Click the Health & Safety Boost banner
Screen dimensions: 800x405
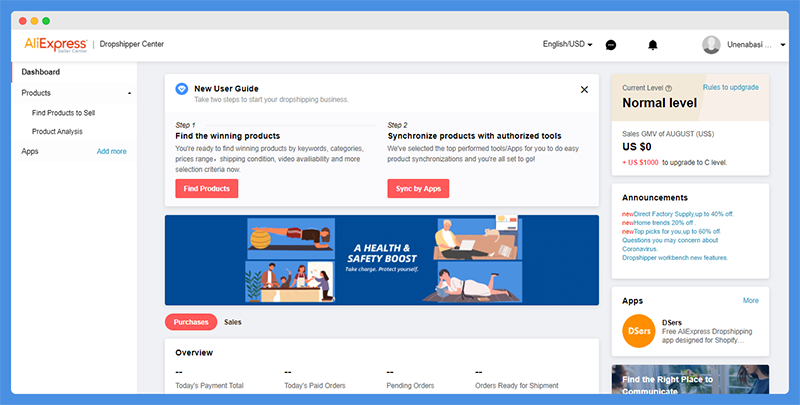coord(382,260)
